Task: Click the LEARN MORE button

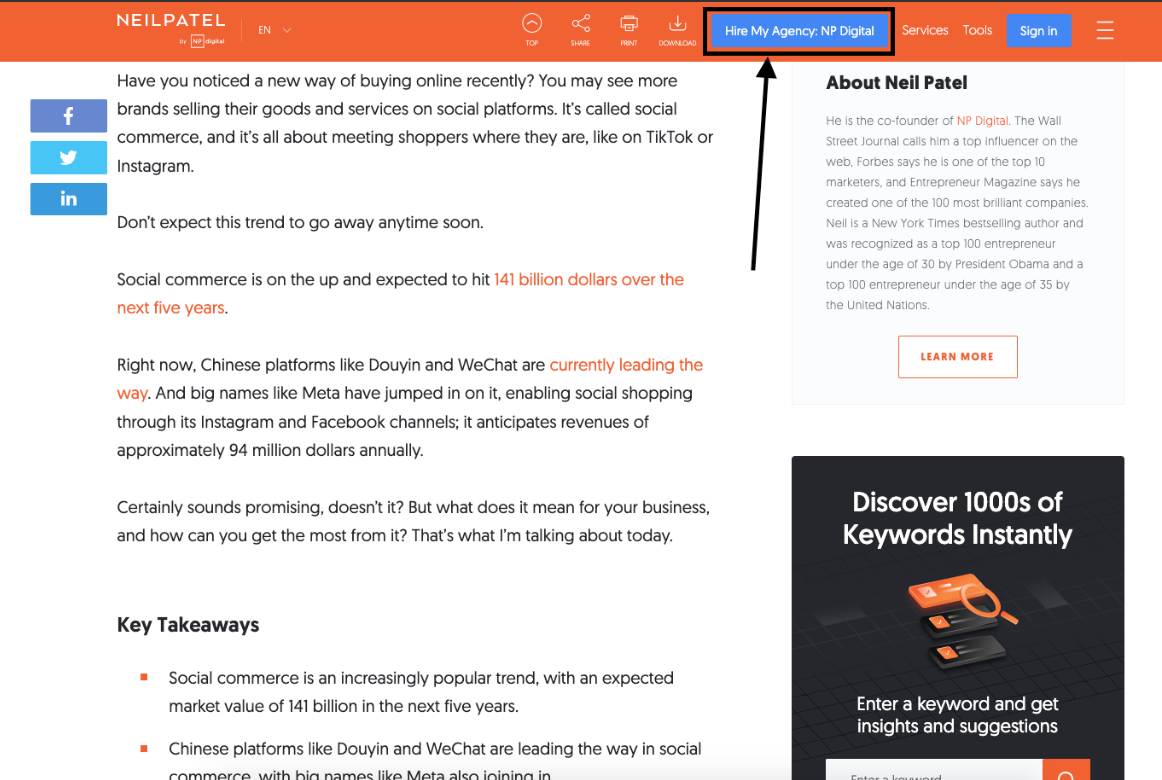Action: tap(957, 356)
